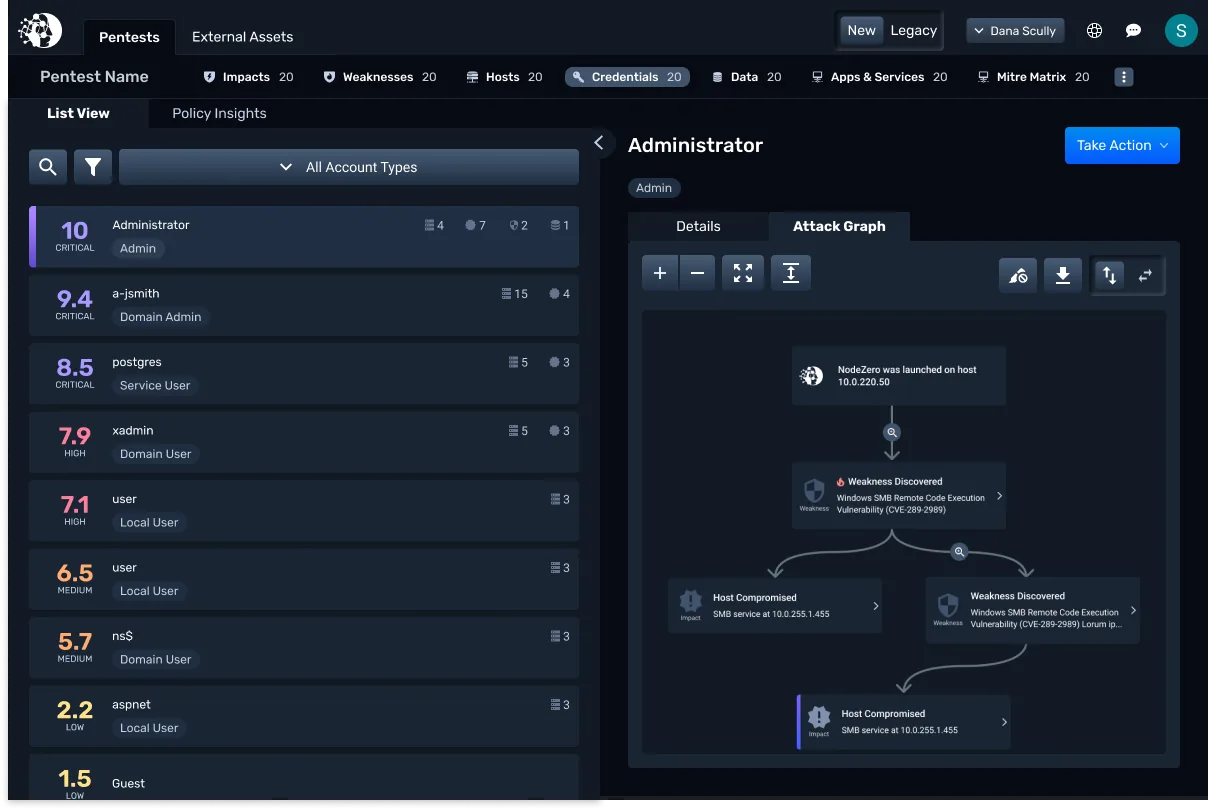1208x810 pixels.
Task: Go to Mitre Matrix section
Action: click(1033, 77)
